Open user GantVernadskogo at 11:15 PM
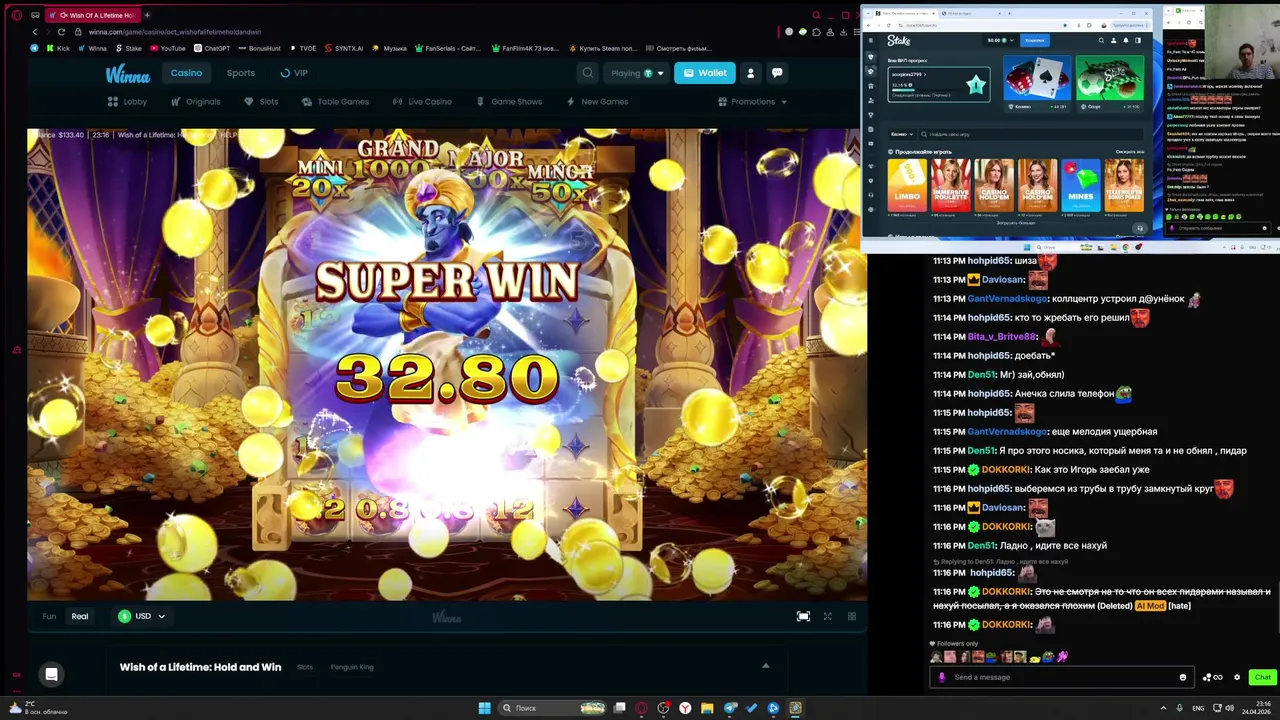The image size is (1280, 720). pos(1007,432)
